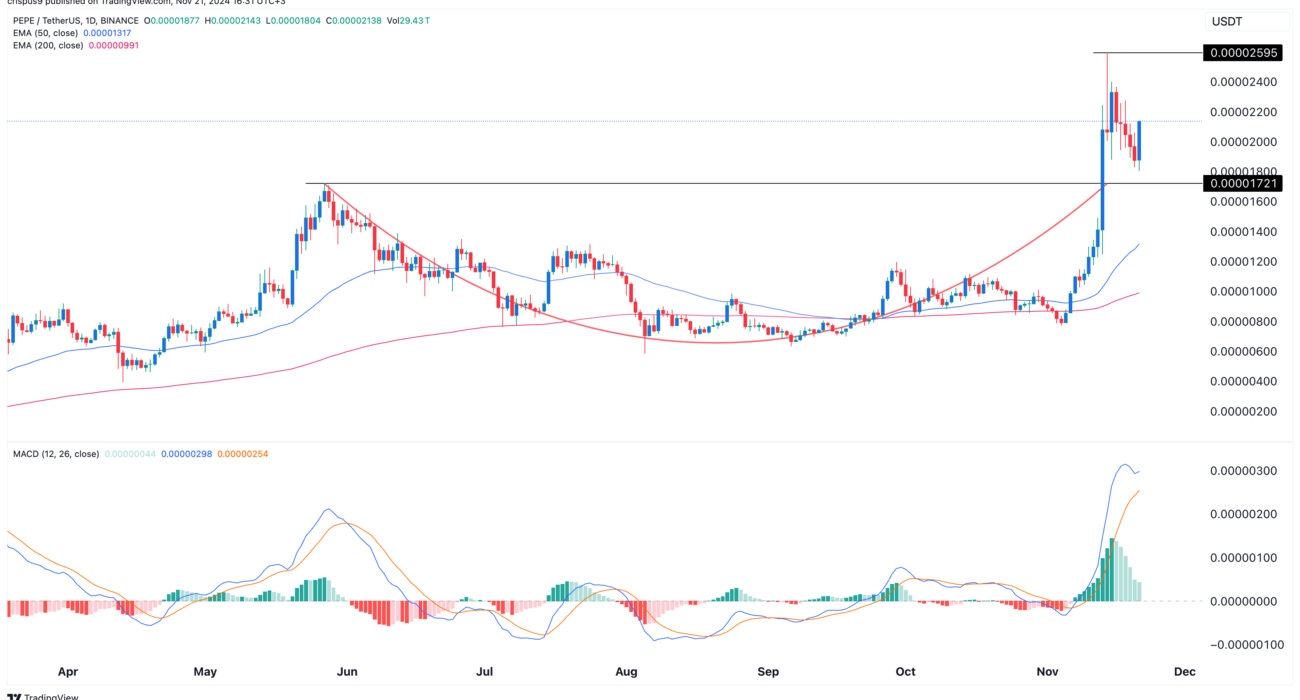Click the Oct label on time axis

tap(905, 673)
